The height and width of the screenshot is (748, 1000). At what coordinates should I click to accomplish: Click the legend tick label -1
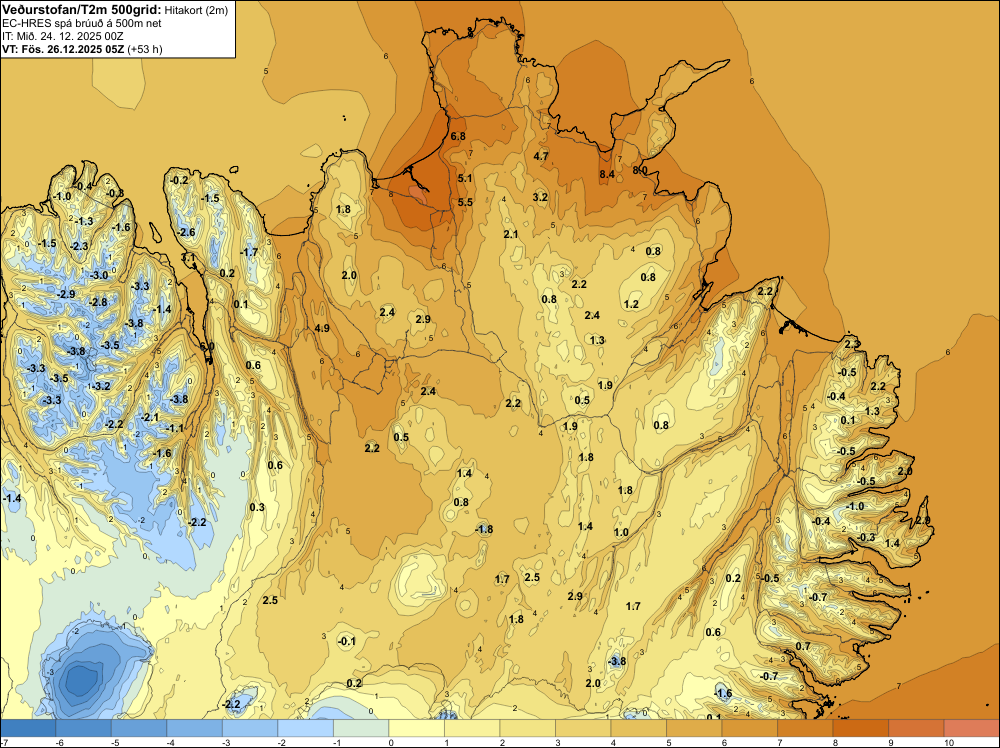coord(335,743)
